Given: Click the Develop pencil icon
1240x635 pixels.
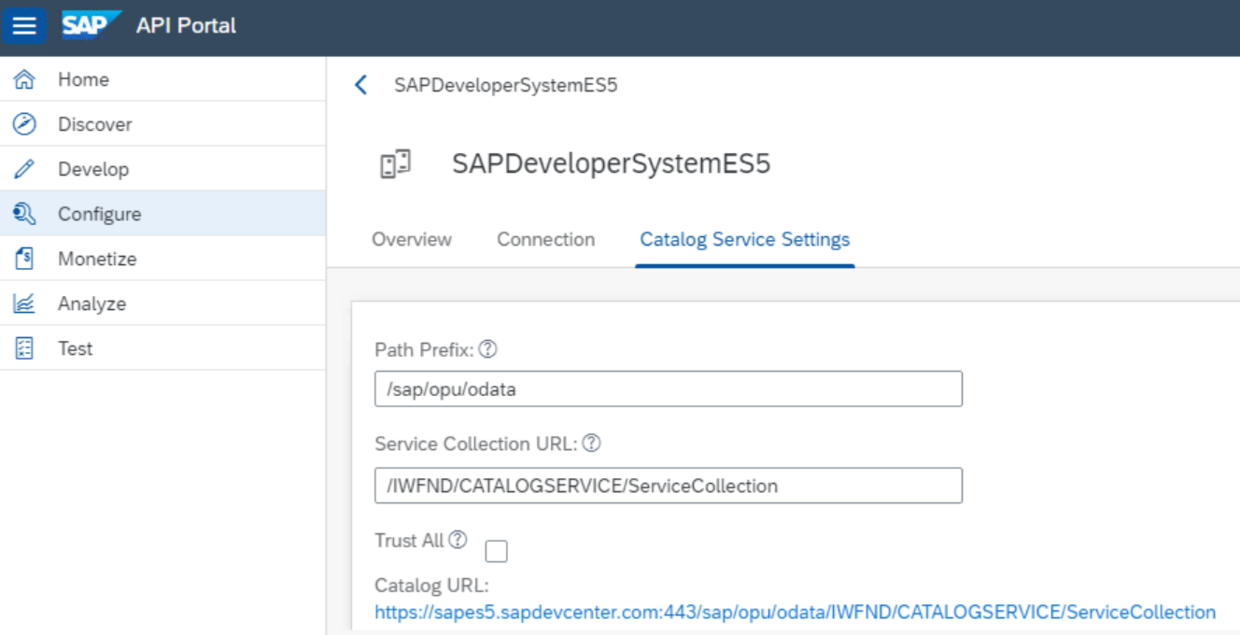Looking at the screenshot, I should coord(25,169).
